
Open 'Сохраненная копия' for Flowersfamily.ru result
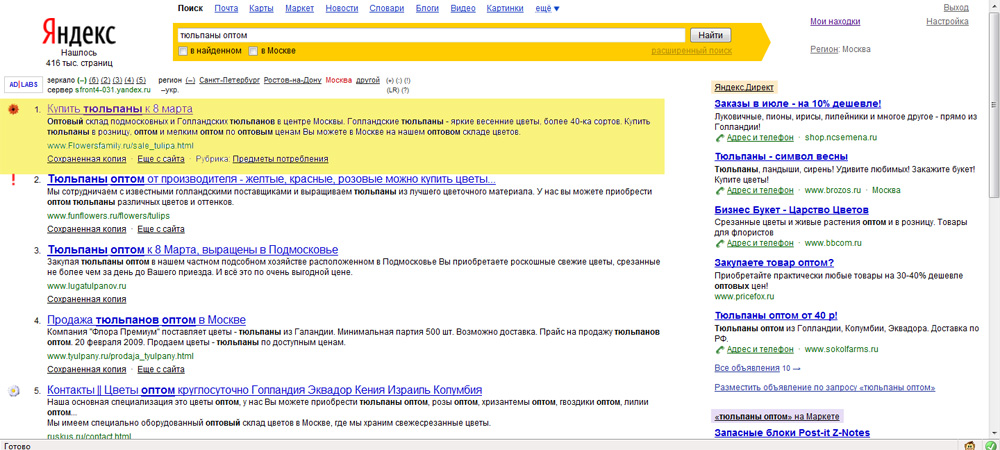(x=87, y=159)
